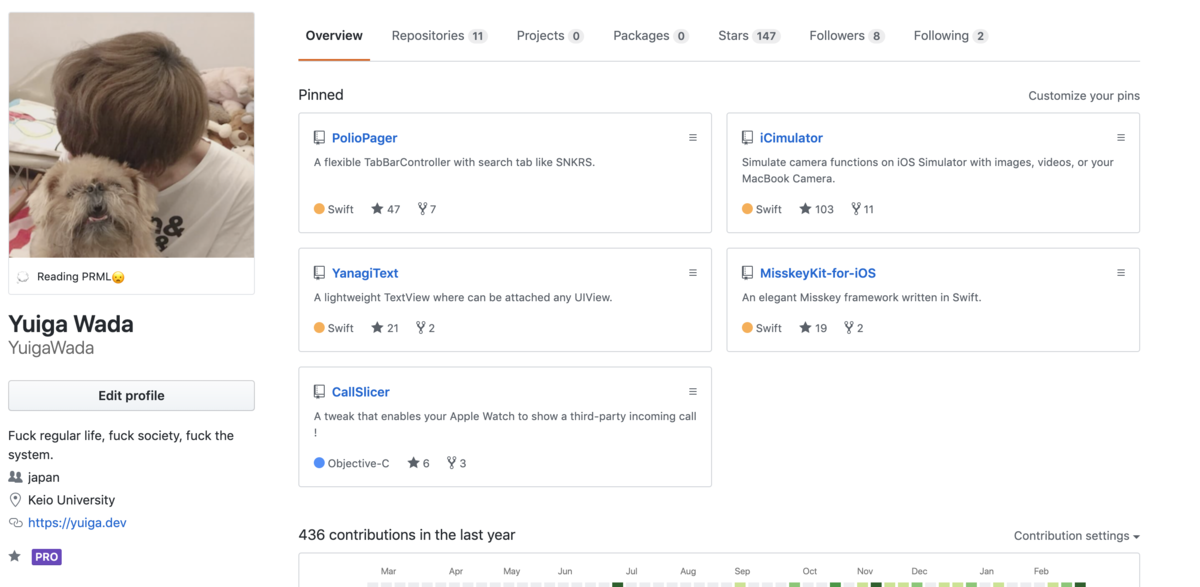This screenshot has height=587, width=1200.
Task: Click the Keio University location text
Action: [x=71, y=500]
